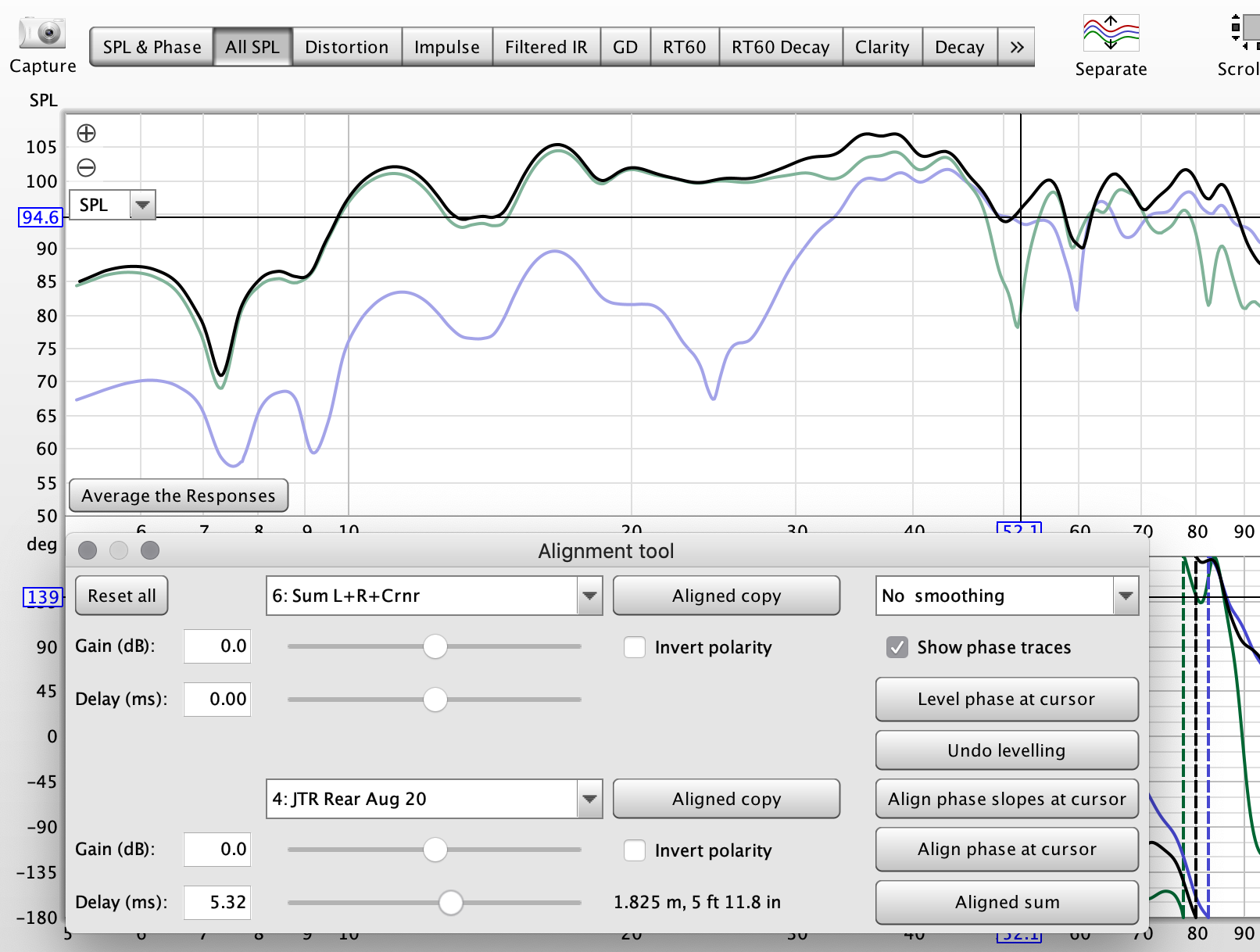Close the Alignment tool window
The height and width of the screenshot is (952, 1260).
point(88,550)
